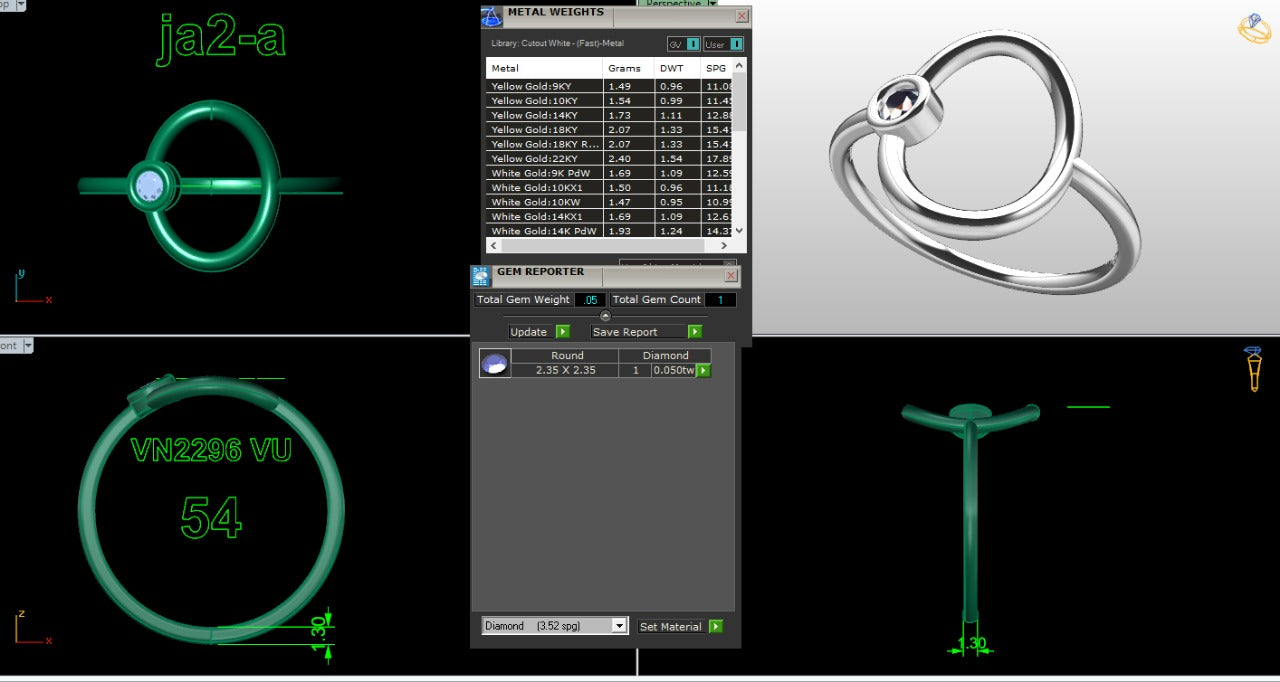
Task: Select the Yellow Gold:14KY row
Action: (610, 115)
